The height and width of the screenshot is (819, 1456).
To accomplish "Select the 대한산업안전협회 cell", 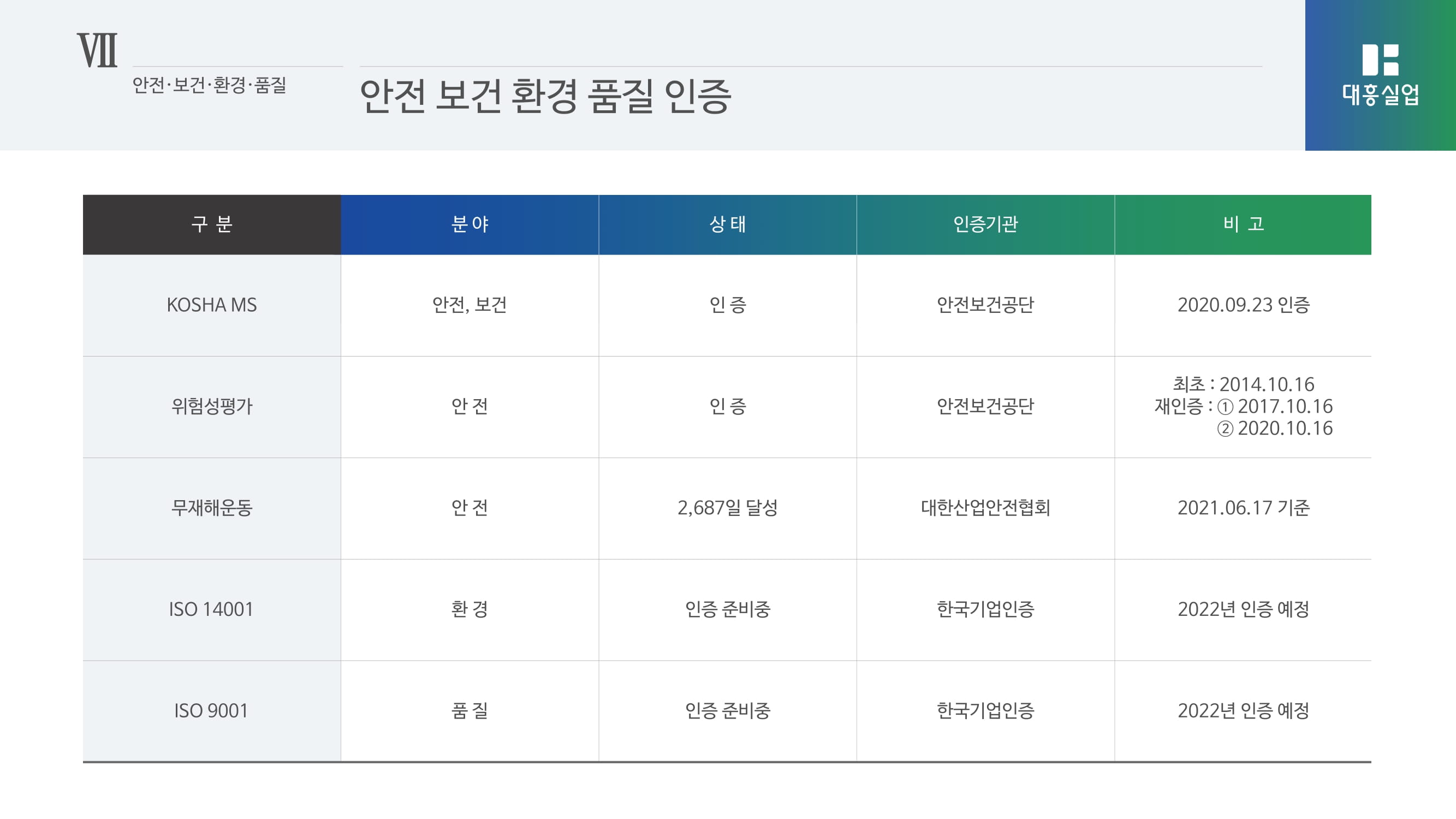I will point(985,508).
